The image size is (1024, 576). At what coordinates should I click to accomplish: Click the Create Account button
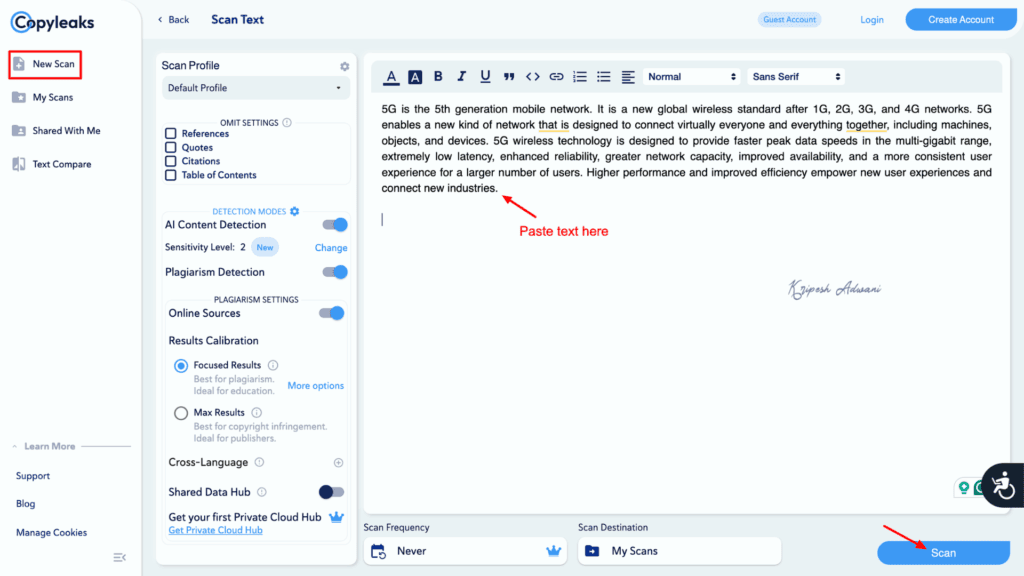tap(959, 19)
